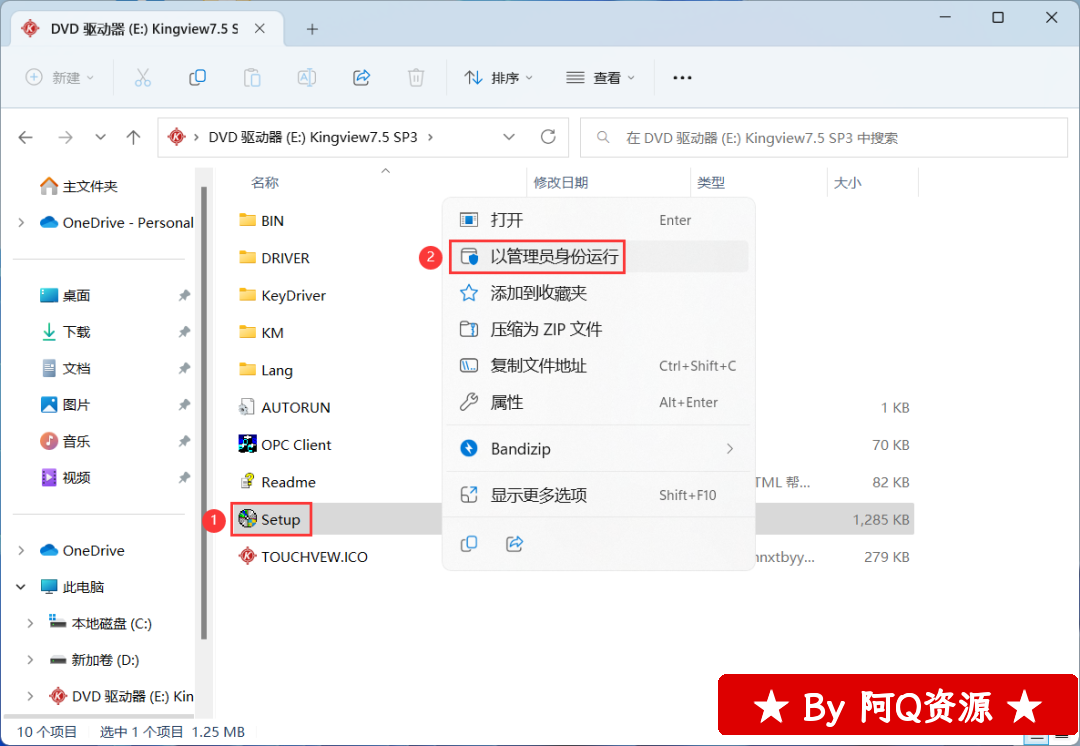Click the copy icon at context menu bottom
Viewport: 1080px width, 746px height.
click(469, 543)
